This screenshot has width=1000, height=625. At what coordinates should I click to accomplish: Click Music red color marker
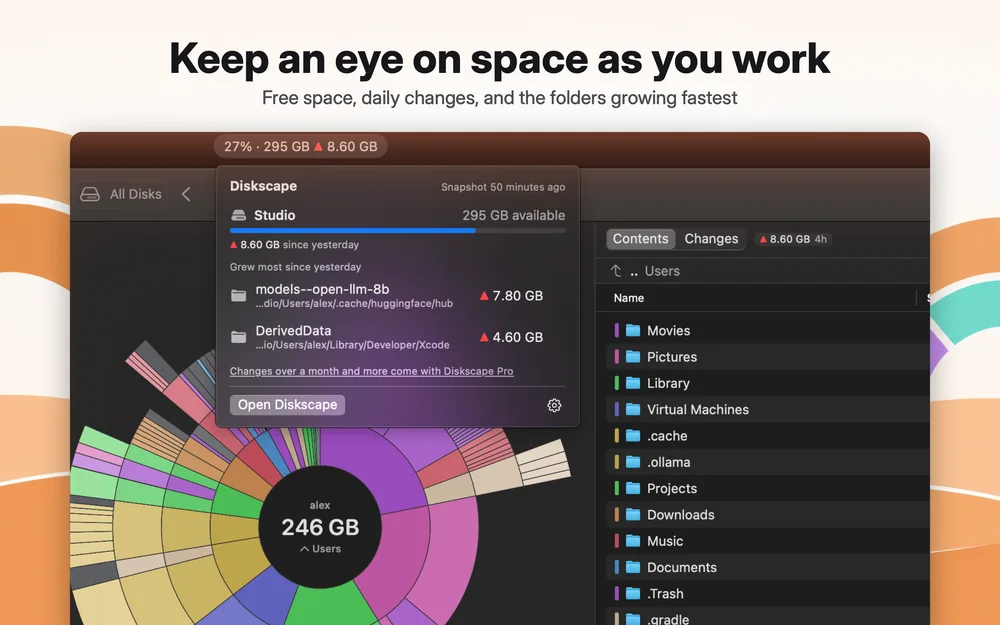click(x=617, y=541)
